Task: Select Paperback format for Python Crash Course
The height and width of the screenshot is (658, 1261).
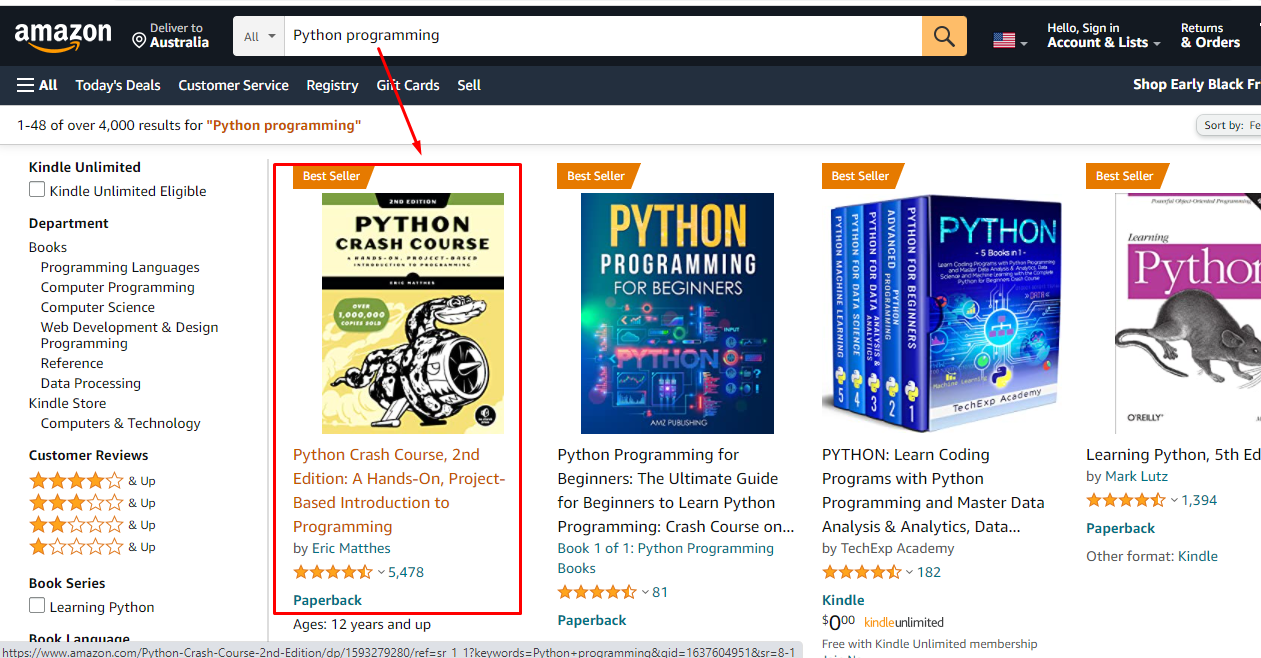Action: (328, 600)
